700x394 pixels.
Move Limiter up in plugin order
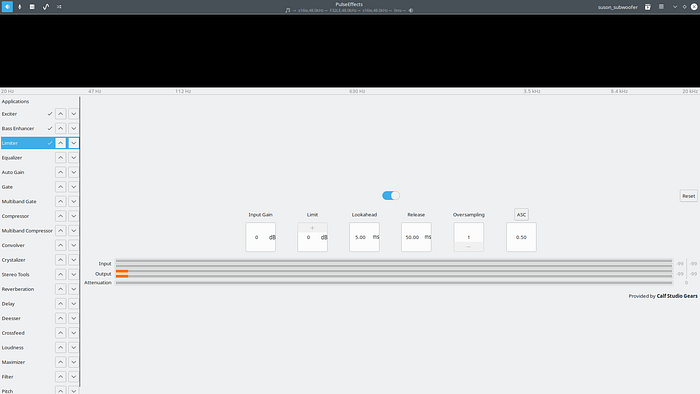[61, 143]
